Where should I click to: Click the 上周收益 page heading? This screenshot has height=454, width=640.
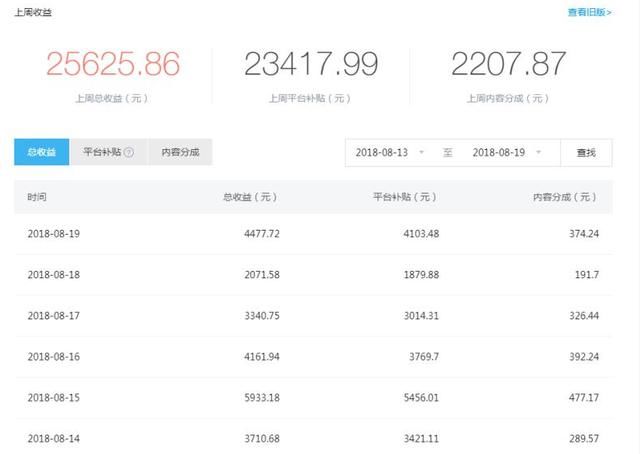pos(33,12)
